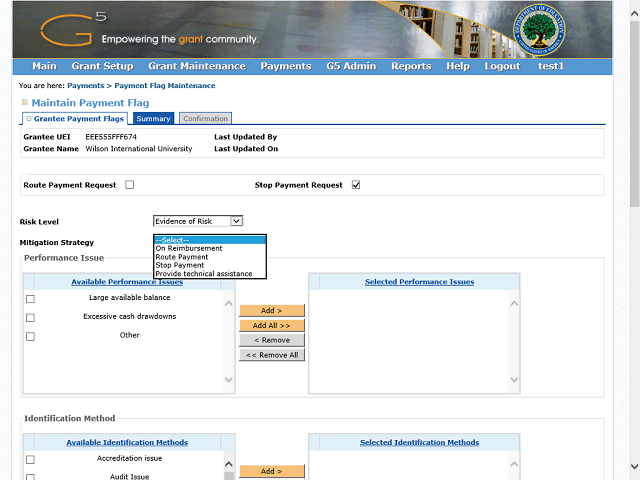Click the << Remove All button
Screen dimensions: 640x480
[x=272, y=355]
